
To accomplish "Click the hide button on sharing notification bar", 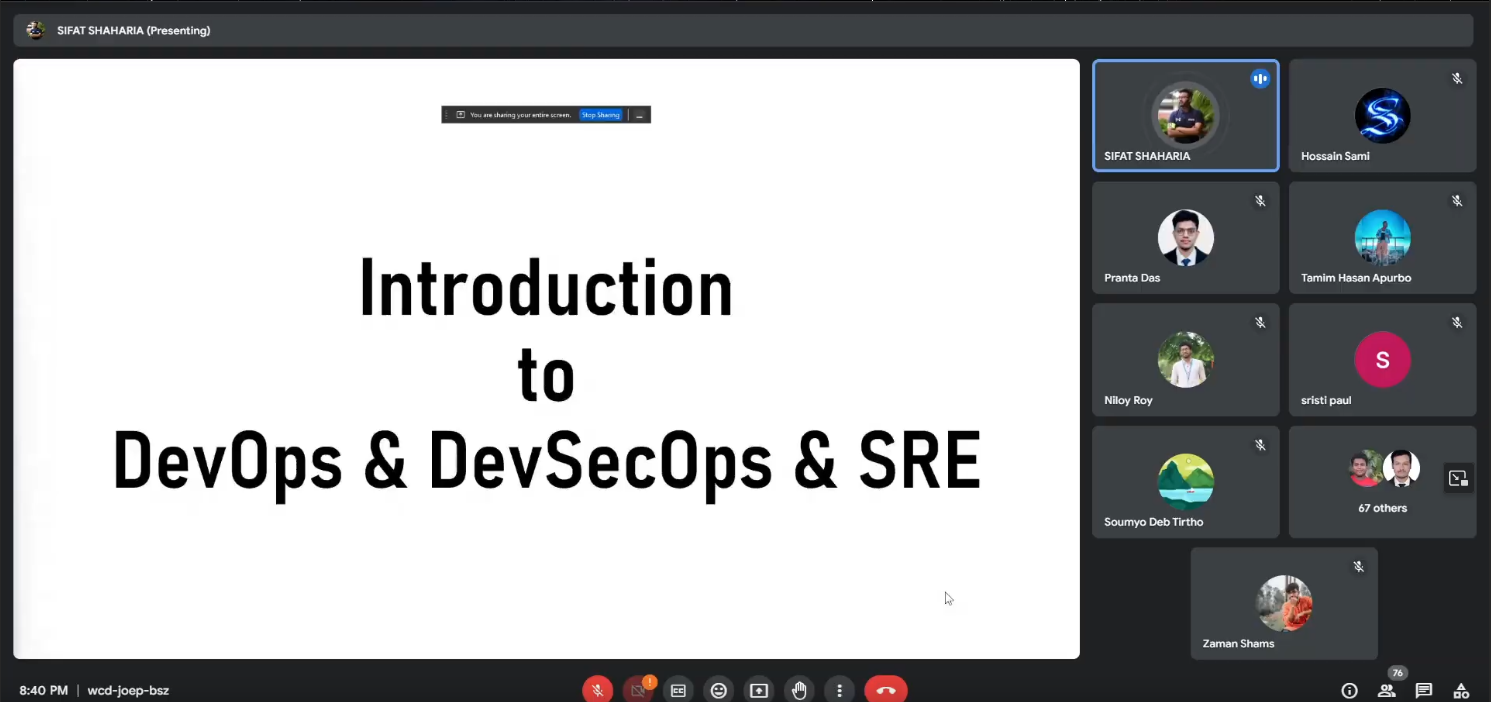I will click(639, 115).
